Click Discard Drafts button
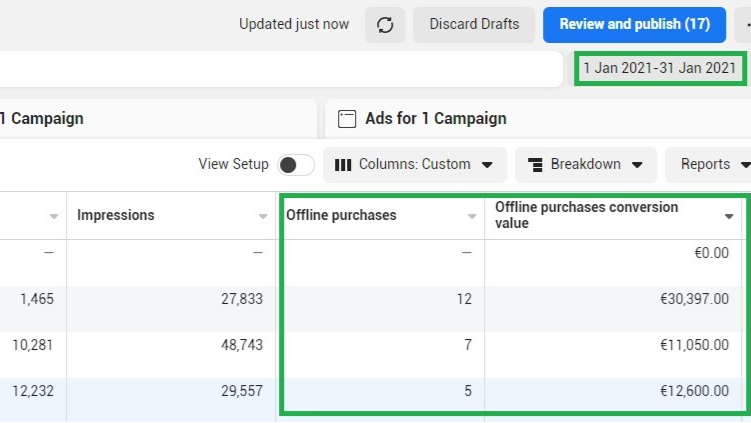This screenshot has height=423, width=751. point(474,24)
